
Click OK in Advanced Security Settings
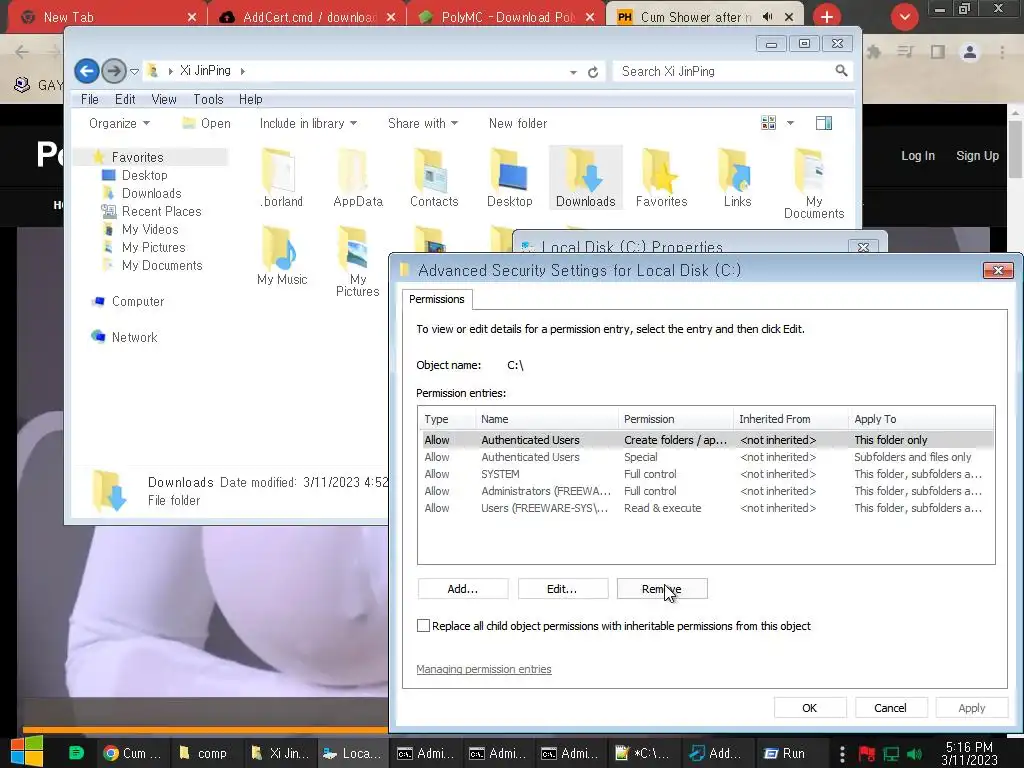810,708
